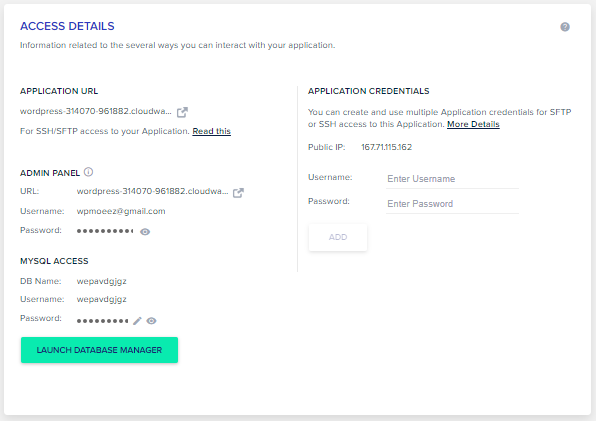Click the MySQL Username value wepavdgjgz
This screenshot has width=596, height=421.
coord(101,300)
